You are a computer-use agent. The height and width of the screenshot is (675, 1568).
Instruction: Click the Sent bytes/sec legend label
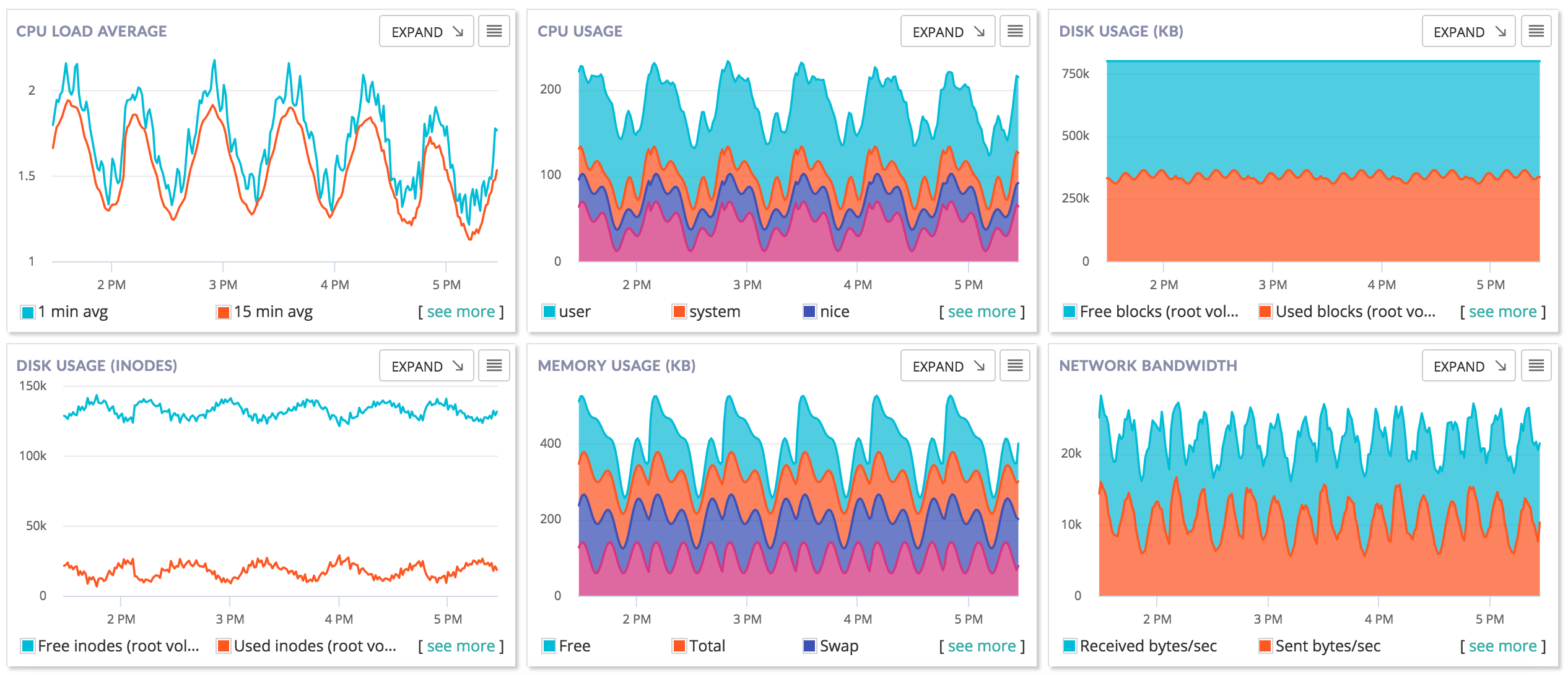[1328, 647]
